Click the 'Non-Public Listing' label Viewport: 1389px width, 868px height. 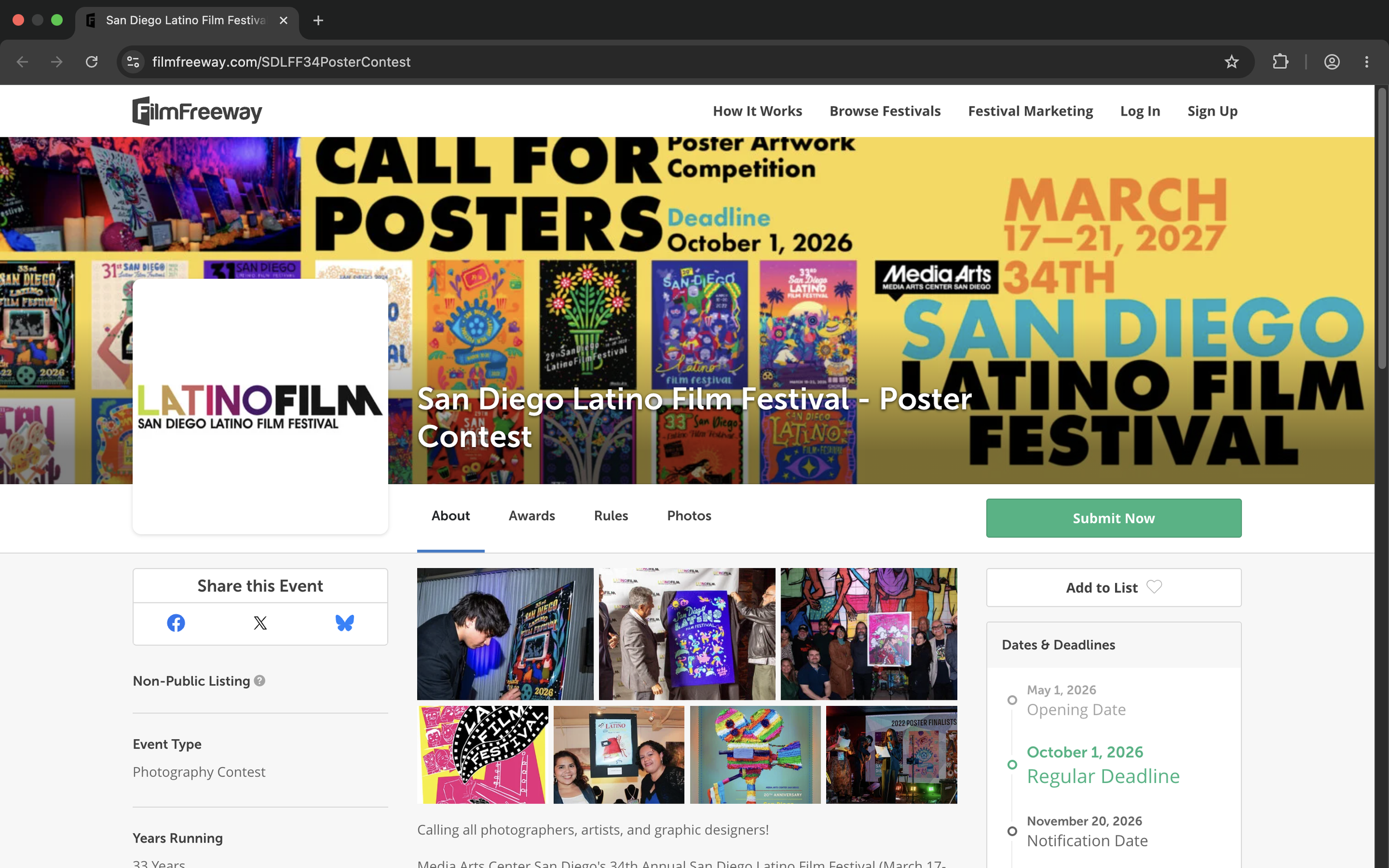tap(191, 680)
